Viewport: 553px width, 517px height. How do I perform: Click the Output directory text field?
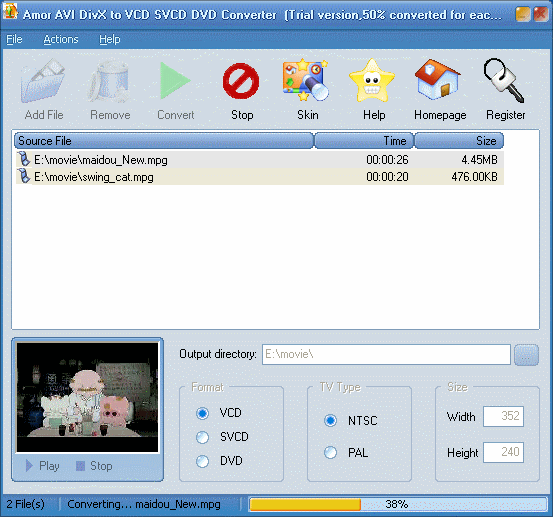click(x=386, y=354)
